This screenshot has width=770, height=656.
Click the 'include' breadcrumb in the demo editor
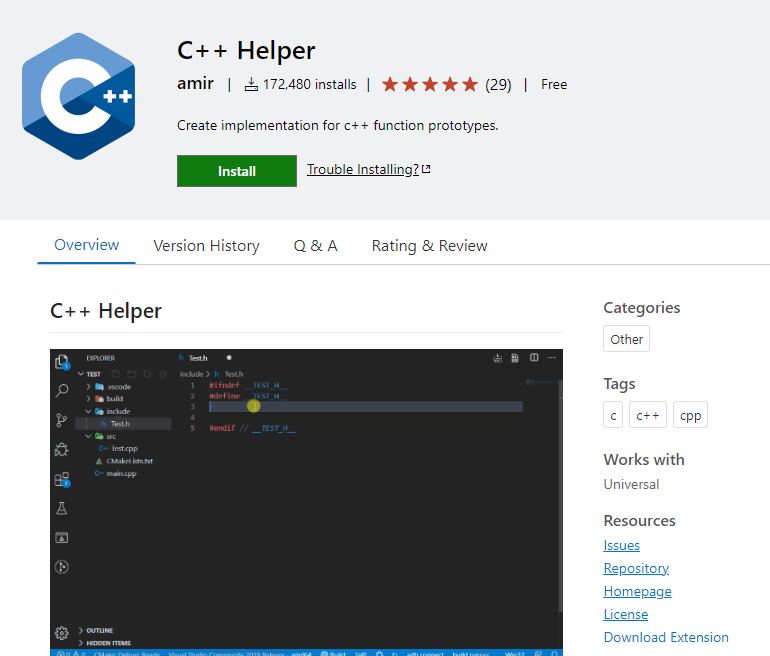[x=192, y=374]
